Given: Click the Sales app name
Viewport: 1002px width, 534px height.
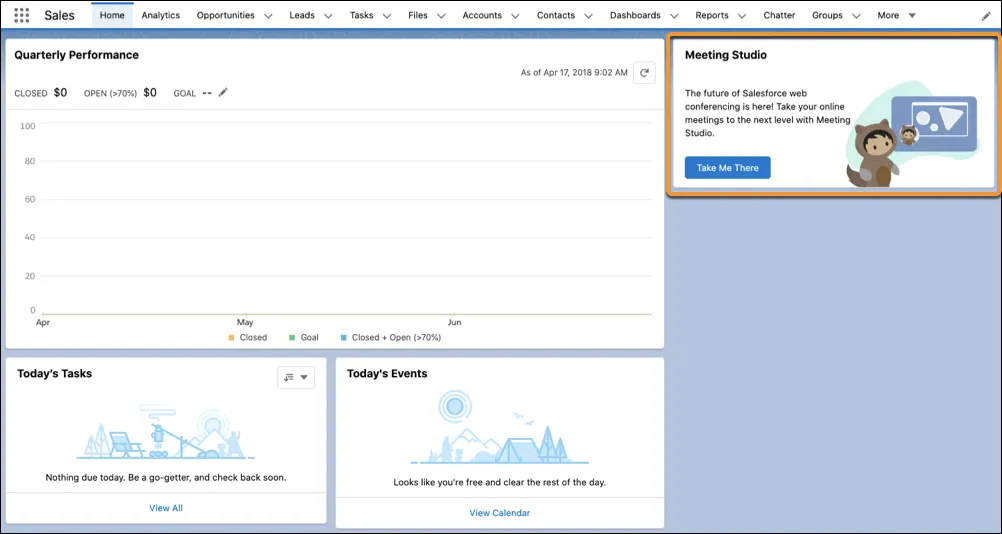Looking at the screenshot, I should 59,15.
